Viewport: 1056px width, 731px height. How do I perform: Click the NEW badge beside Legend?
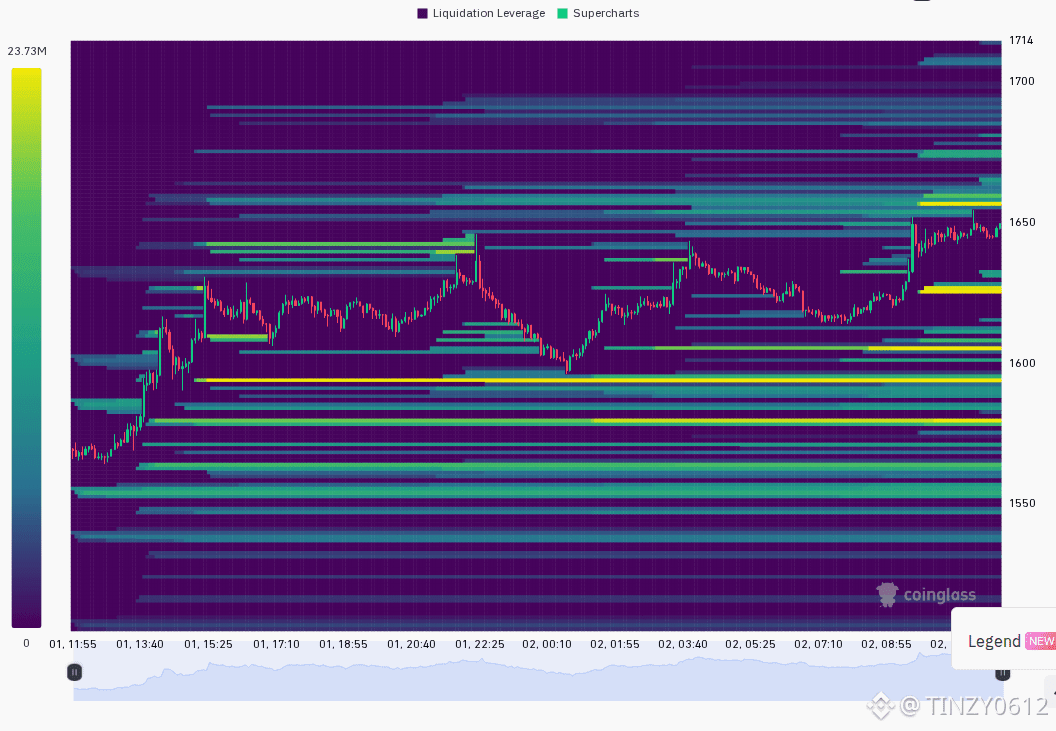(1041, 641)
